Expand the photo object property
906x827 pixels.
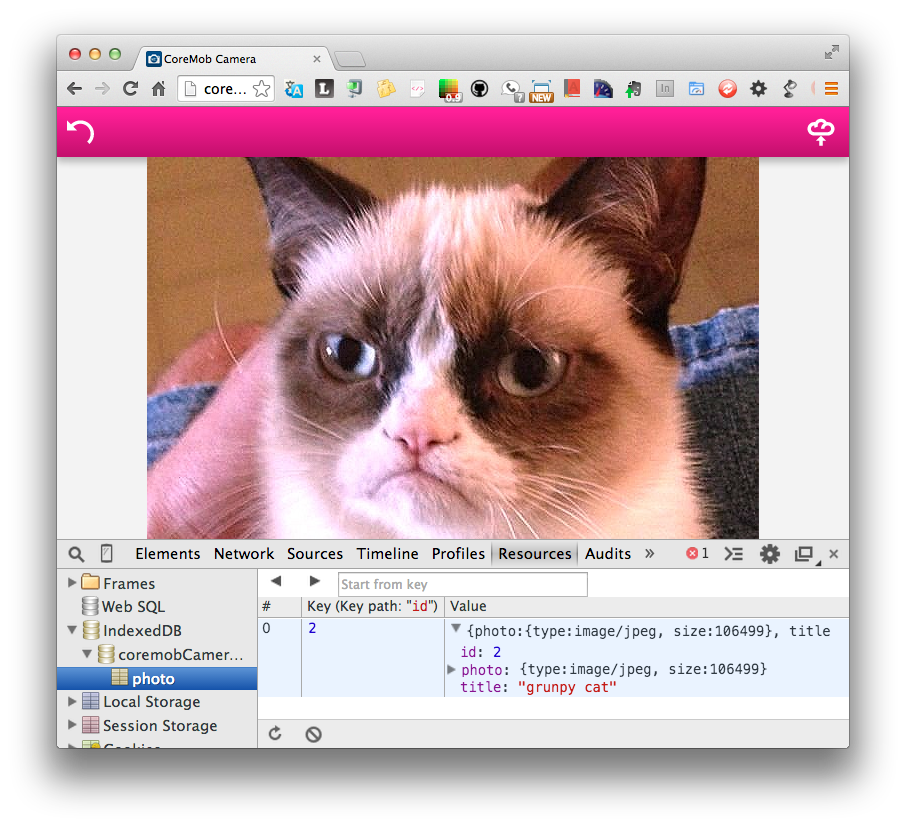[x=452, y=669]
